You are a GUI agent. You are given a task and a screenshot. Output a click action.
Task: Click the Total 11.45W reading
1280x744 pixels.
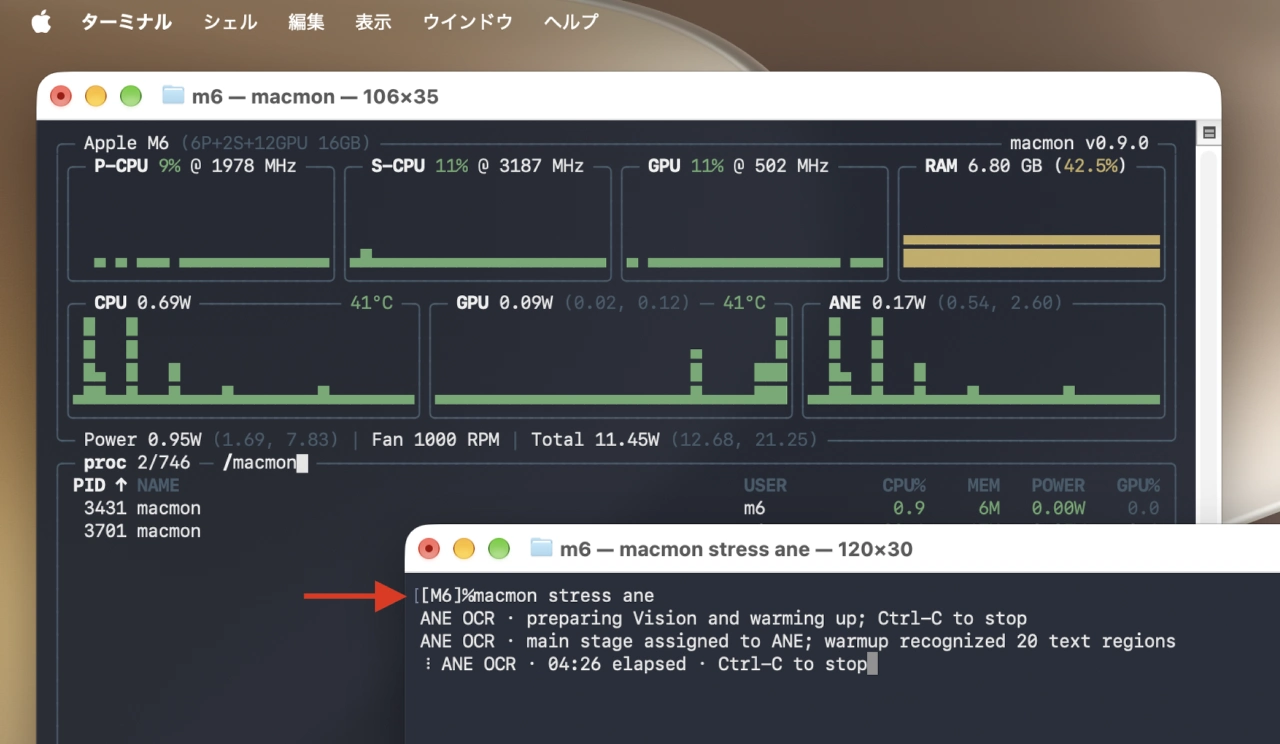coord(595,439)
